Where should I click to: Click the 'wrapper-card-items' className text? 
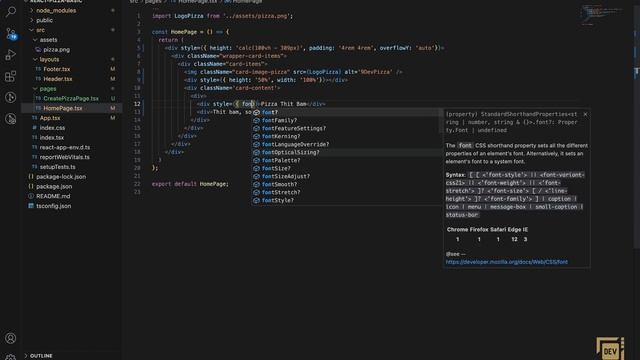pyautogui.click(x=251, y=56)
